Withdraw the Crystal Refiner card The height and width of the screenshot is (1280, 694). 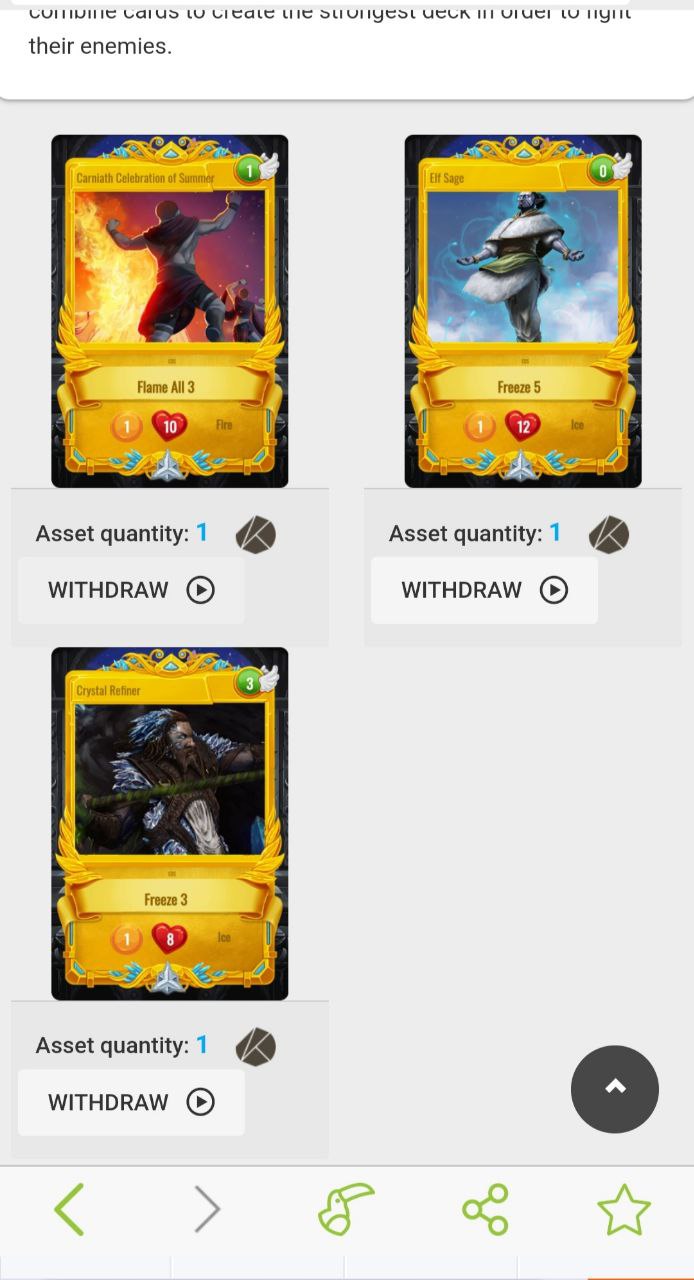point(131,1102)
